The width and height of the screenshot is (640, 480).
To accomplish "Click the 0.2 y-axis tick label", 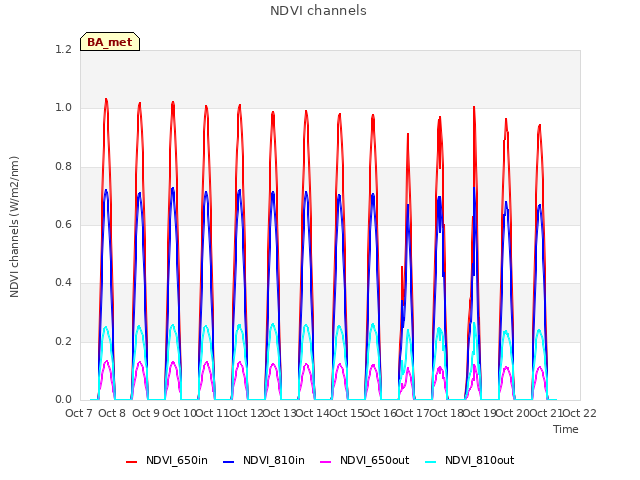I will pos(63,341).
